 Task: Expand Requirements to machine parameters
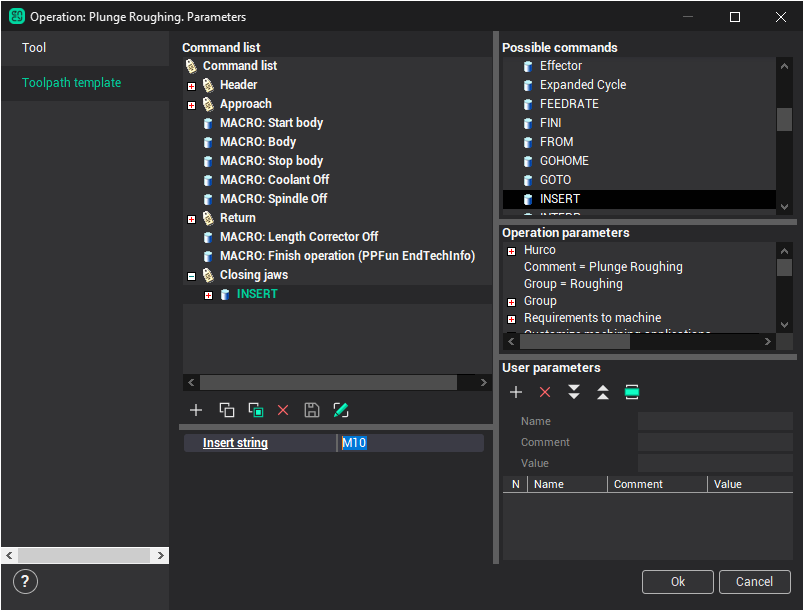coord(511,319)
